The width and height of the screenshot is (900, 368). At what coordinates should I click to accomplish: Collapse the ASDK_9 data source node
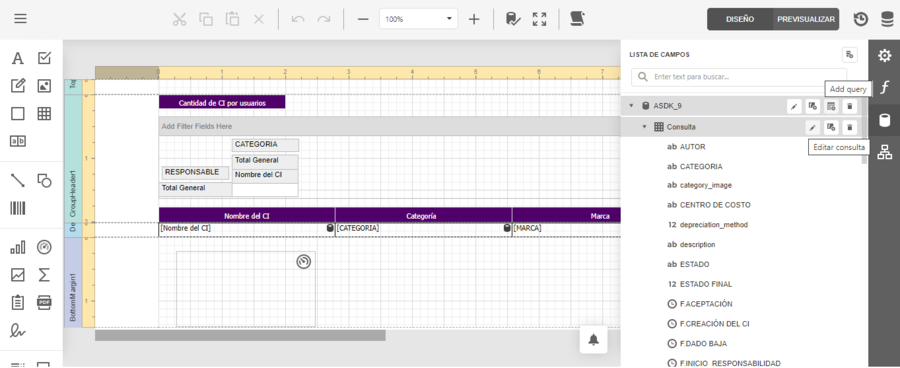631,106
